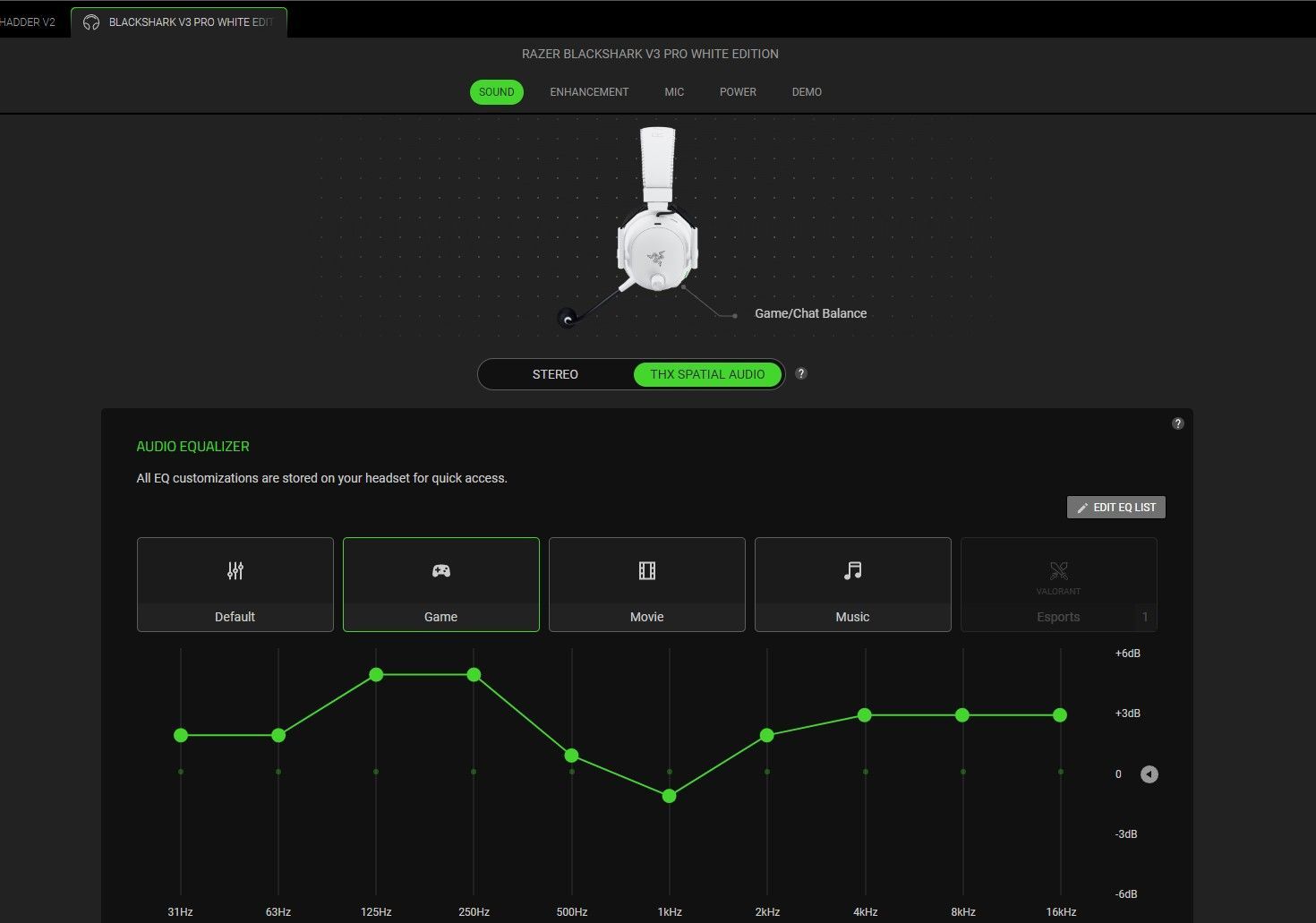1316x923 pixels.
Task: Open help icon next to THX Spatial Audio
Action: click(x=801, y=373)
